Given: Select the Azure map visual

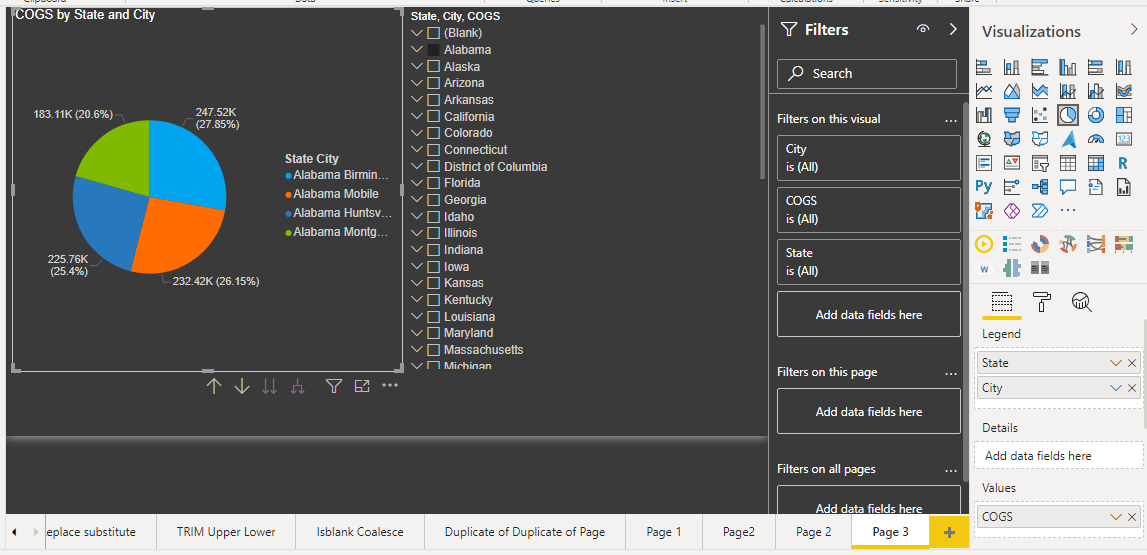Looking at the screenshot, I should [1068, 138].
